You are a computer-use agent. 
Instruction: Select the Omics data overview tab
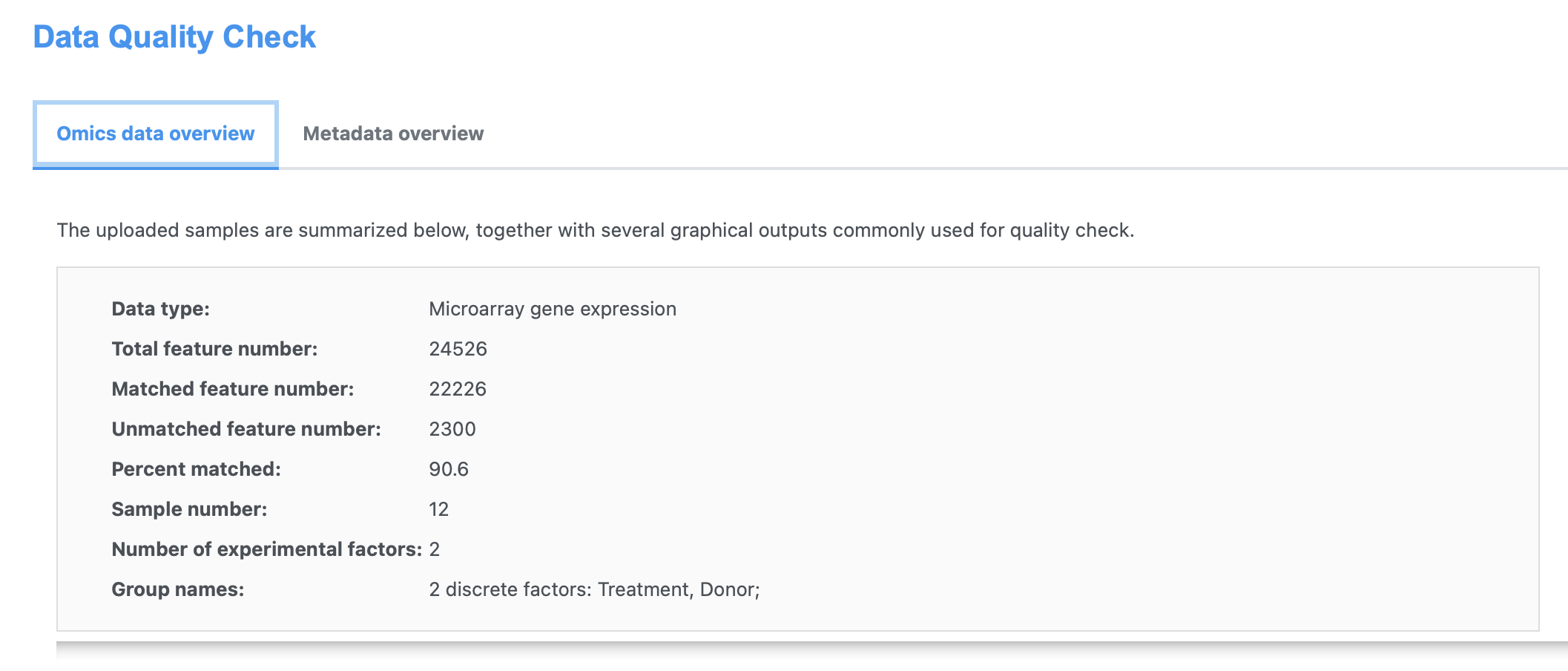coord(156,134)
